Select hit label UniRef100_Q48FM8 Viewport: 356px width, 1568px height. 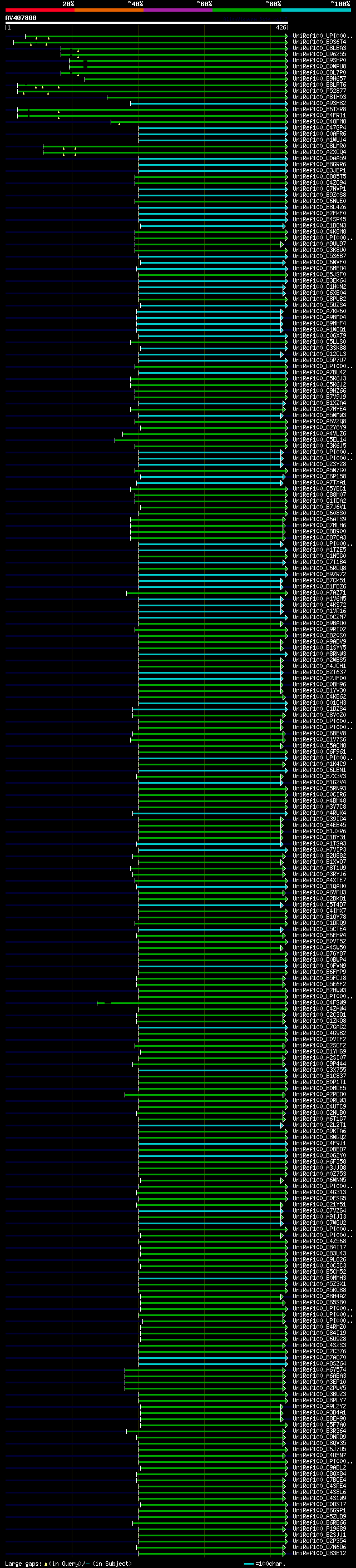[319, 121]
